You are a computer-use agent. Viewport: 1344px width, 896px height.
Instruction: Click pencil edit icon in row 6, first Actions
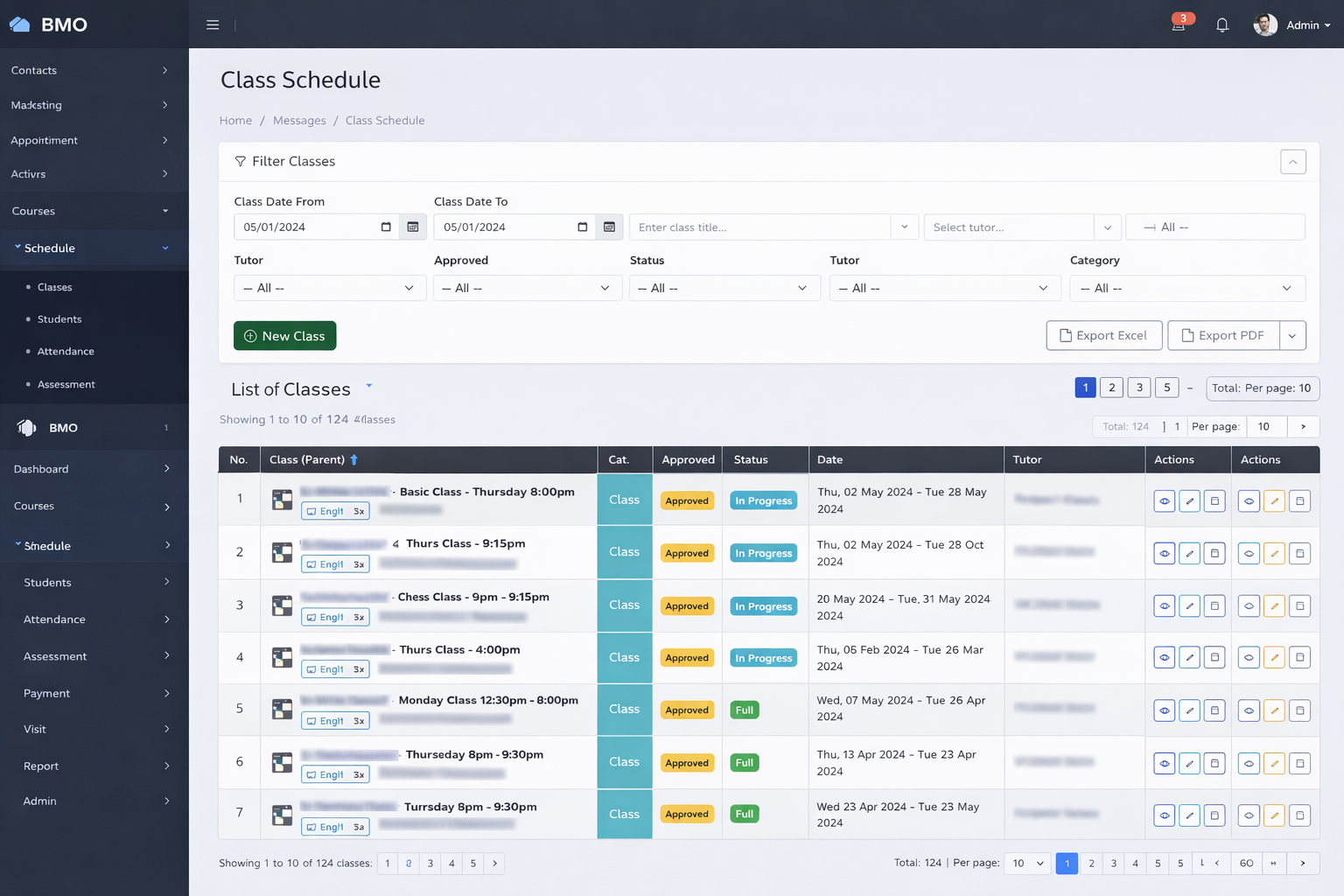(x=1189, y=763)
